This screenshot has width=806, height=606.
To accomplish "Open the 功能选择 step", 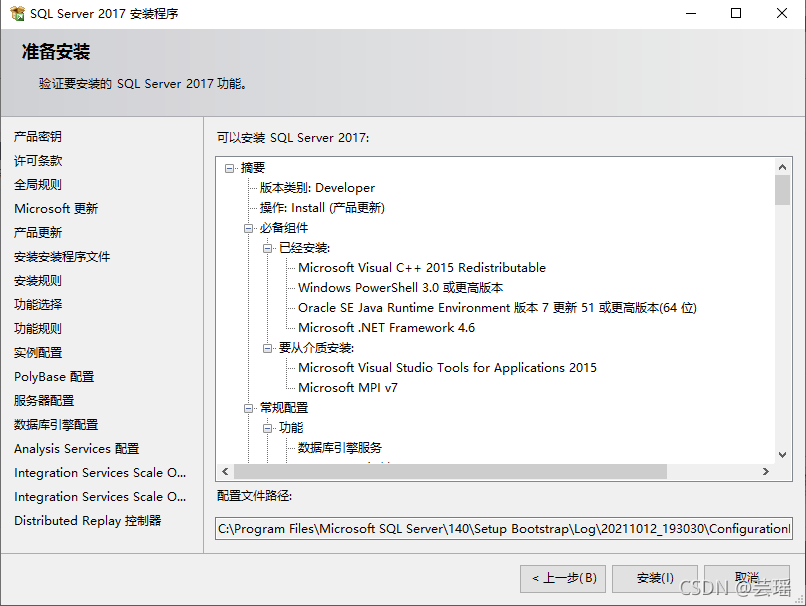I will (x=38, y=305).
